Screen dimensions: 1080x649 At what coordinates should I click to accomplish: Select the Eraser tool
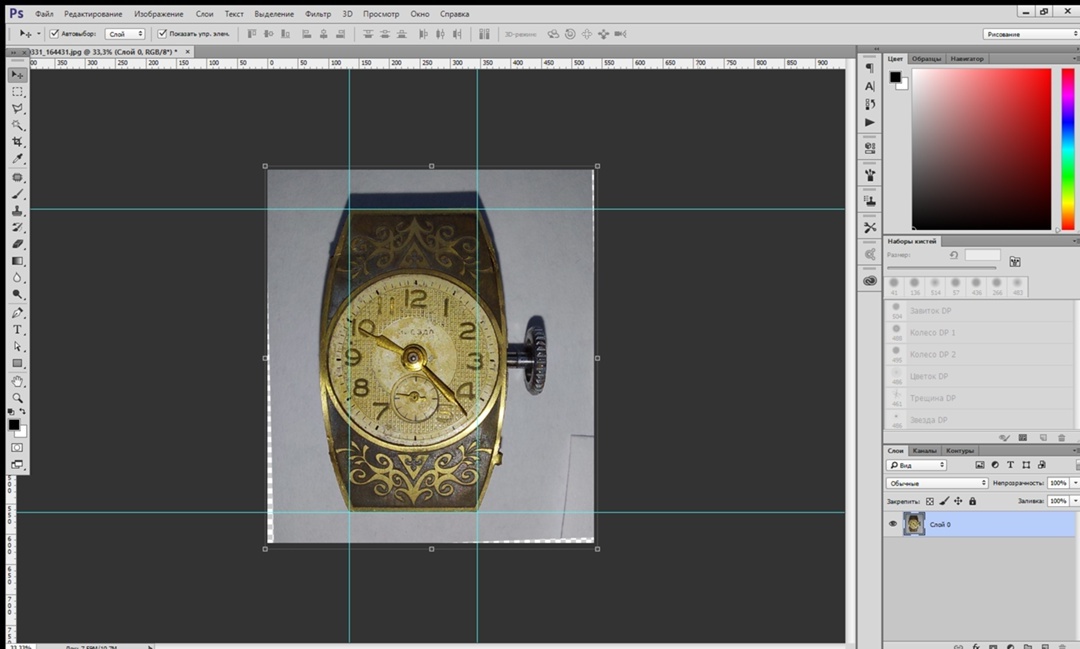click(17, 244)
